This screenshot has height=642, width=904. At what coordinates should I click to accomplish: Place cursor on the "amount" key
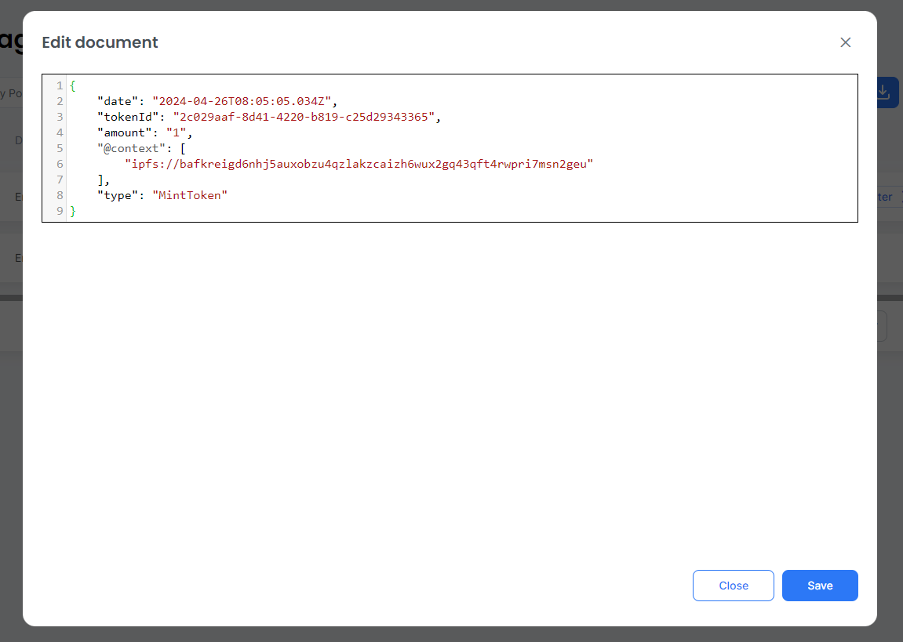tap(126, 132)
